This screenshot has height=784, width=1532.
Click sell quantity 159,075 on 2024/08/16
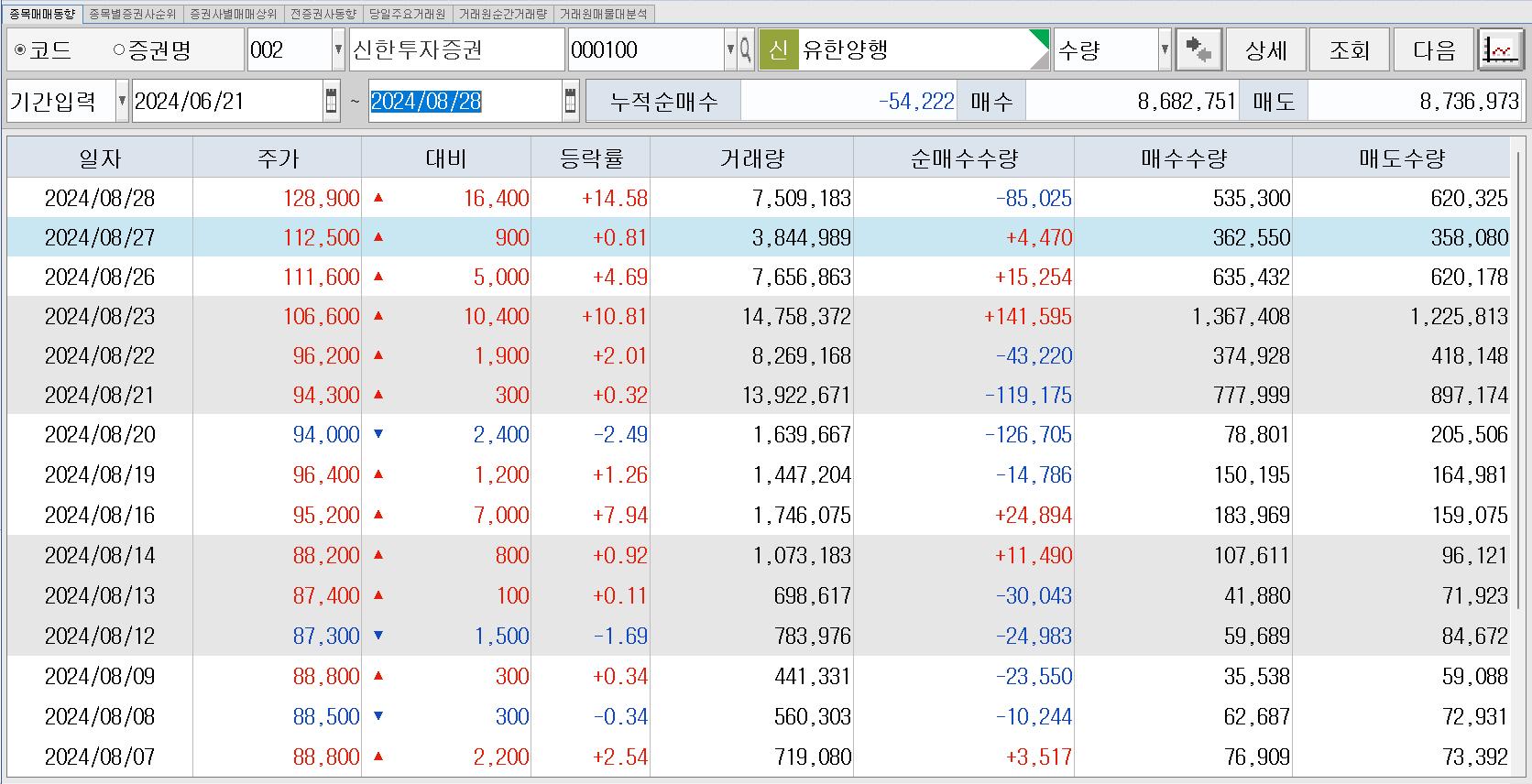click(1470, 515)
